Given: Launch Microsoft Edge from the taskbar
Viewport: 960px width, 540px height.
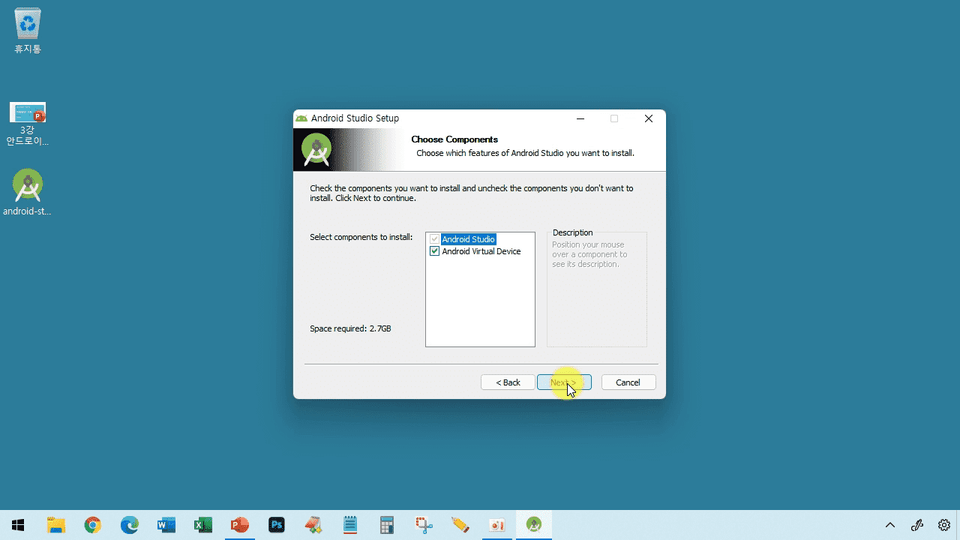Looking at the screenshot, I should pyautogui.click(x=129, y=525).
